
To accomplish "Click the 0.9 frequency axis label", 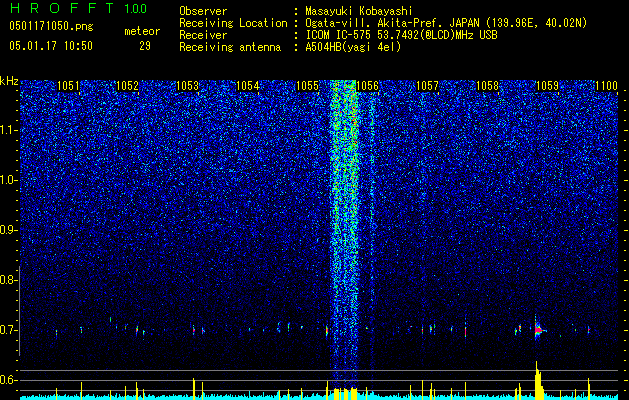I will [x=8, y=230].
